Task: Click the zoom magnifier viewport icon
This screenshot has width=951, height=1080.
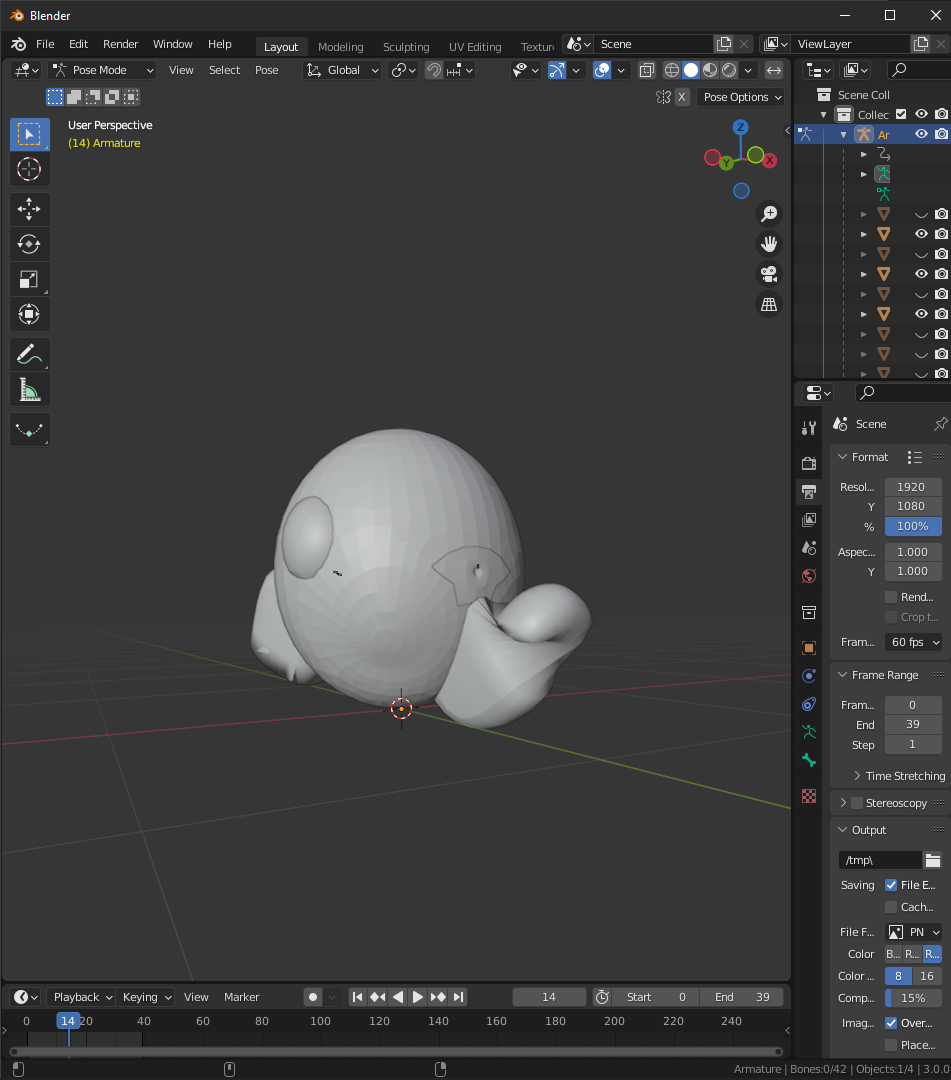Action: tap(769, 214)
